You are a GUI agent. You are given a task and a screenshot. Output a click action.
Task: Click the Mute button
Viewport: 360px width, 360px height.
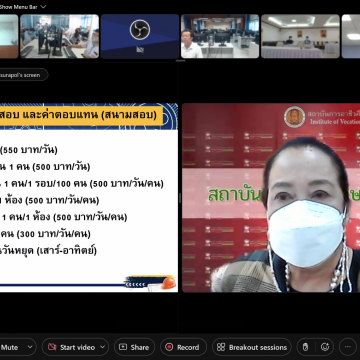(10, 347)
